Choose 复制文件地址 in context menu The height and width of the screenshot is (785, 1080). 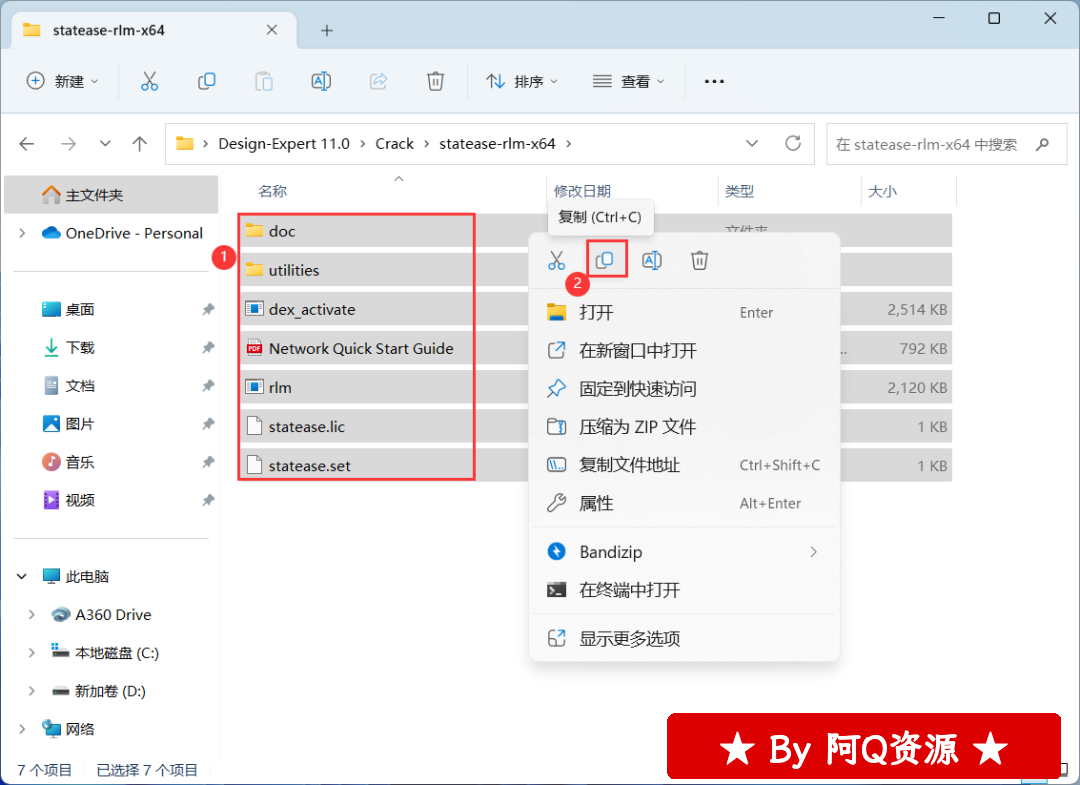(684, 465)
